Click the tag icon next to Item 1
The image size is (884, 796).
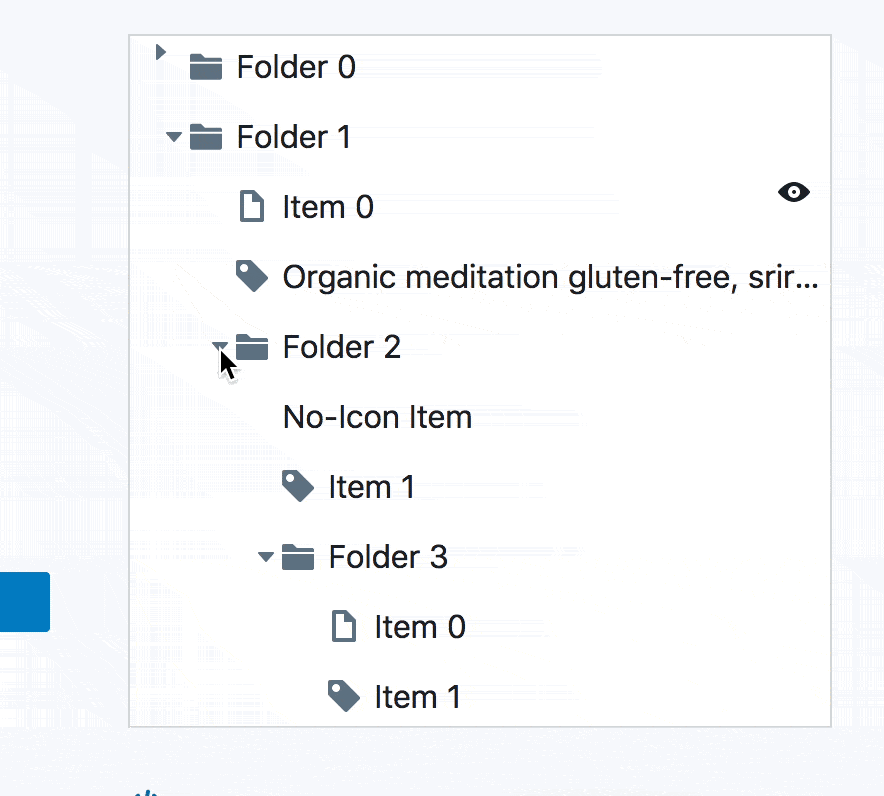tap(298, 486)
